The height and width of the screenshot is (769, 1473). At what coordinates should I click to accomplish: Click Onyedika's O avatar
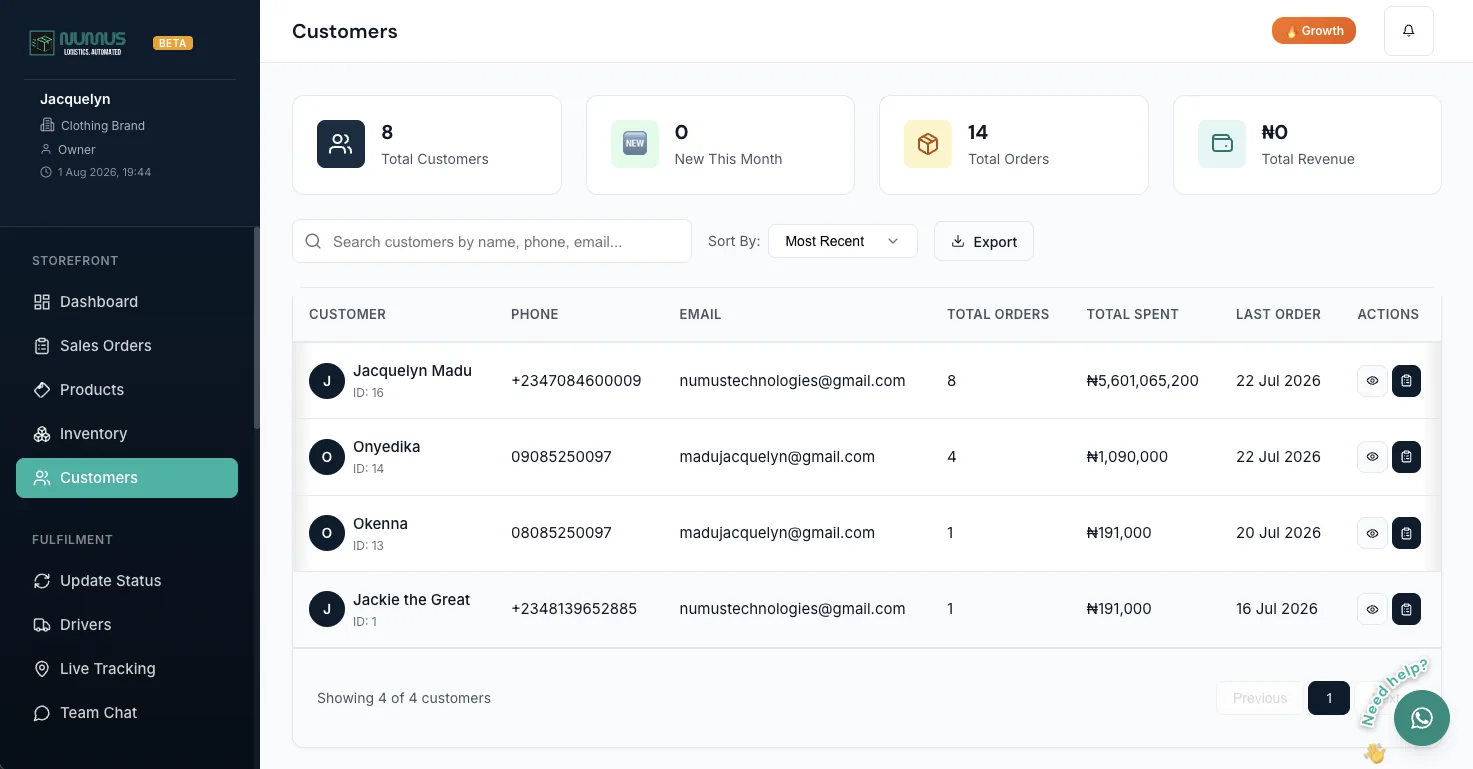[x=327, y=457]
